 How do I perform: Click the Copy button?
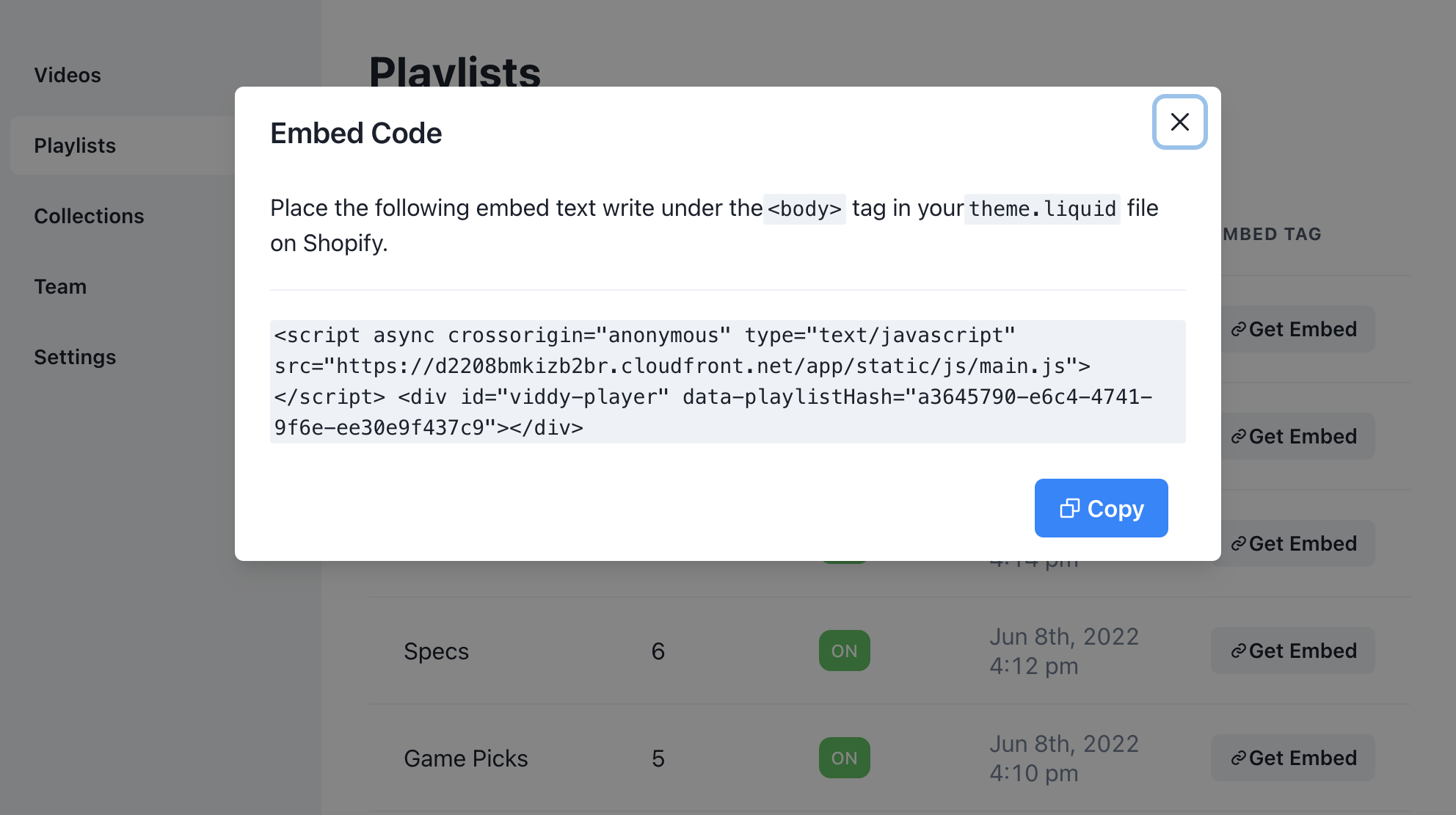click(1101, 508)
